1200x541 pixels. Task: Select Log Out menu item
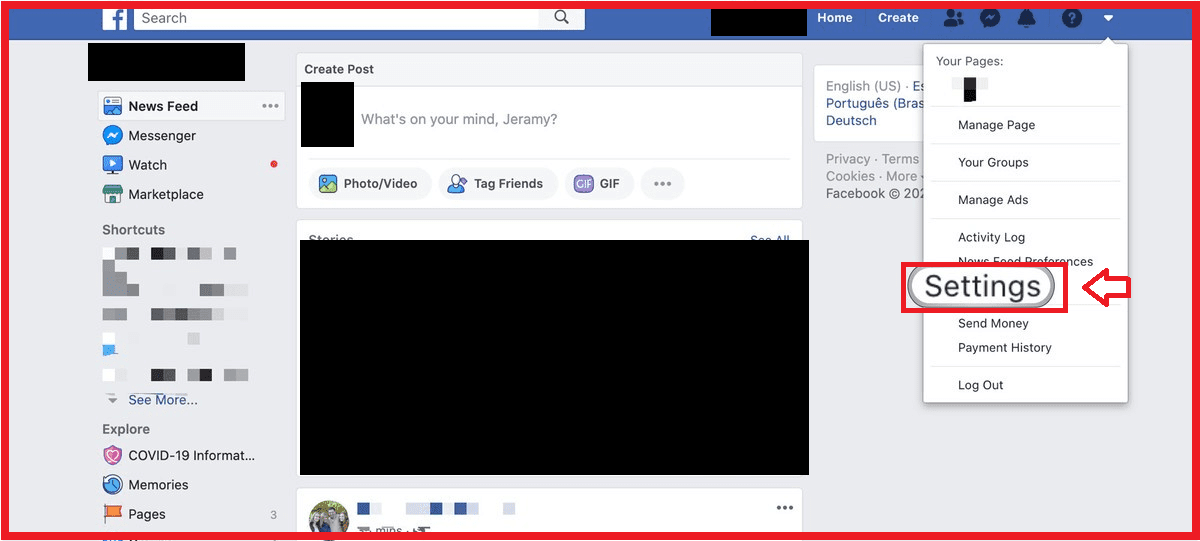click(981, 385)
